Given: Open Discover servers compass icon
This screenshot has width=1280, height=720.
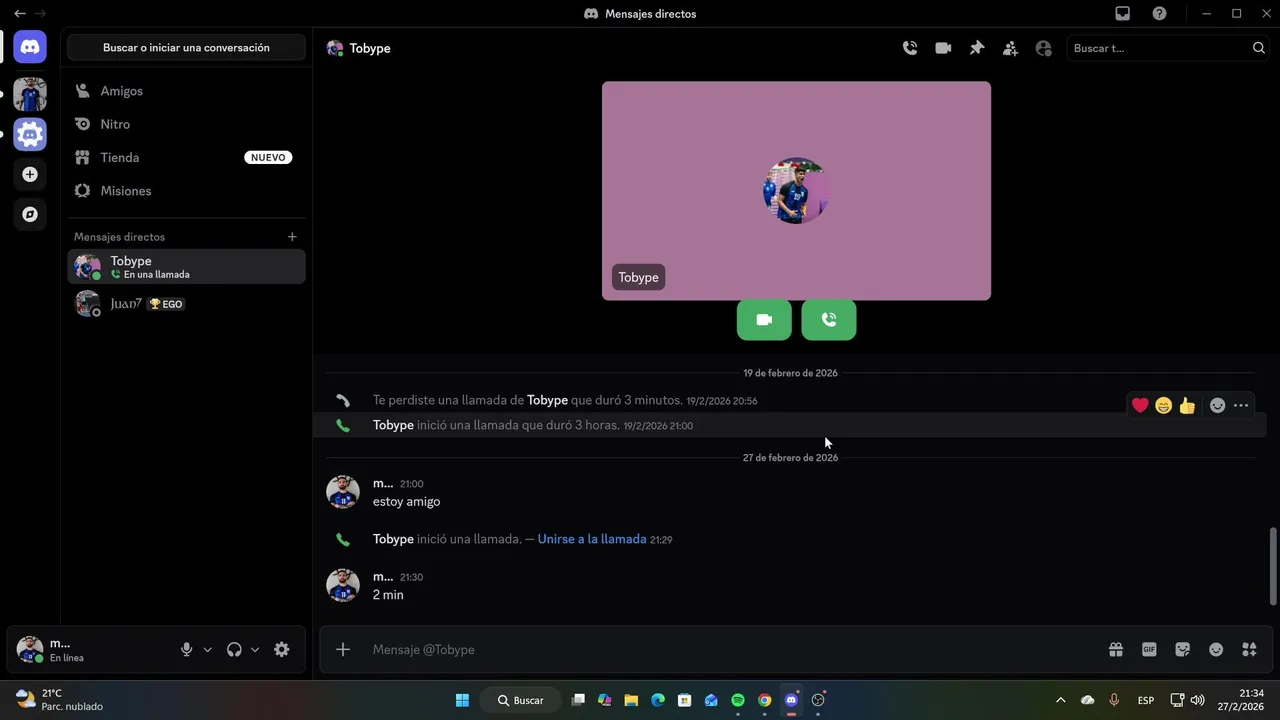Looking at the screenshot, I should click(x=30, y=214).
